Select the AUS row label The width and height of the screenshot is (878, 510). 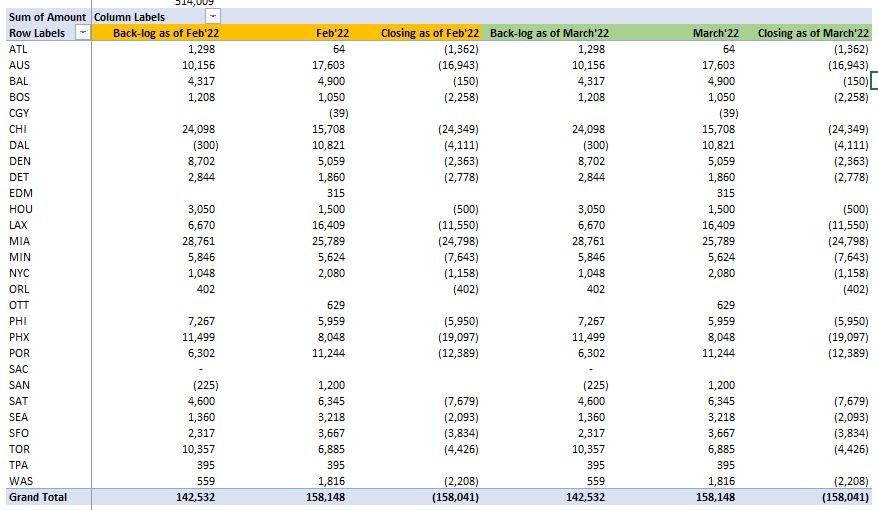[19, 65]
